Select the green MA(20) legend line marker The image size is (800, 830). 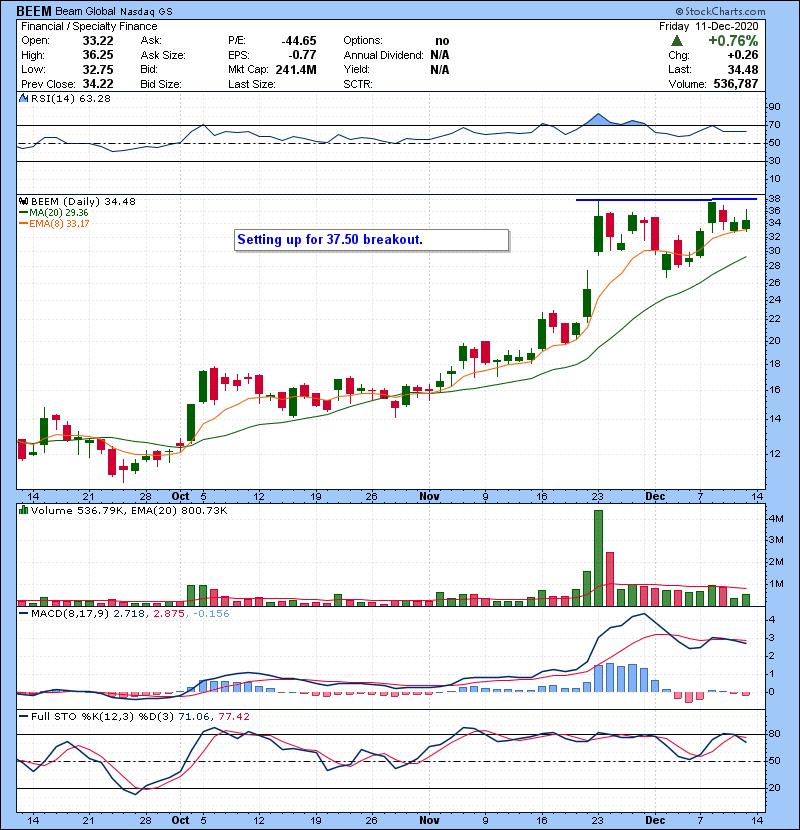point(24,213)
